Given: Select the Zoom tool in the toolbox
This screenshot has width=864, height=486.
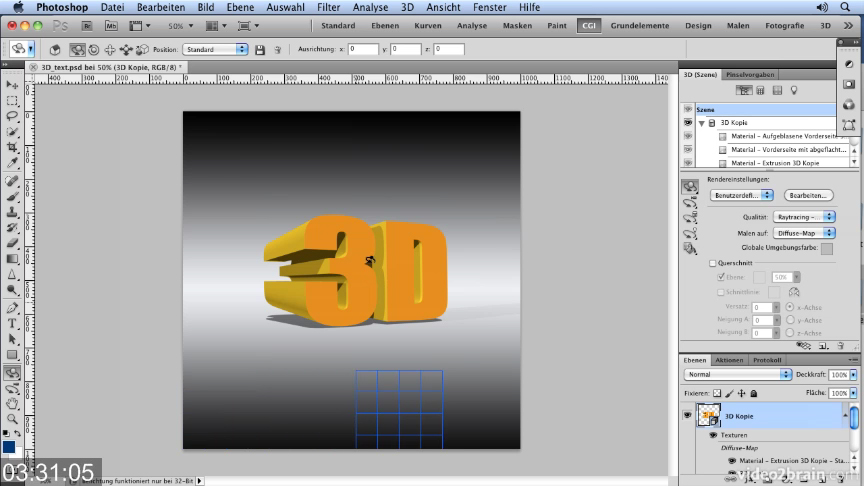Looking at the screenshot, I should pos(12,419).
